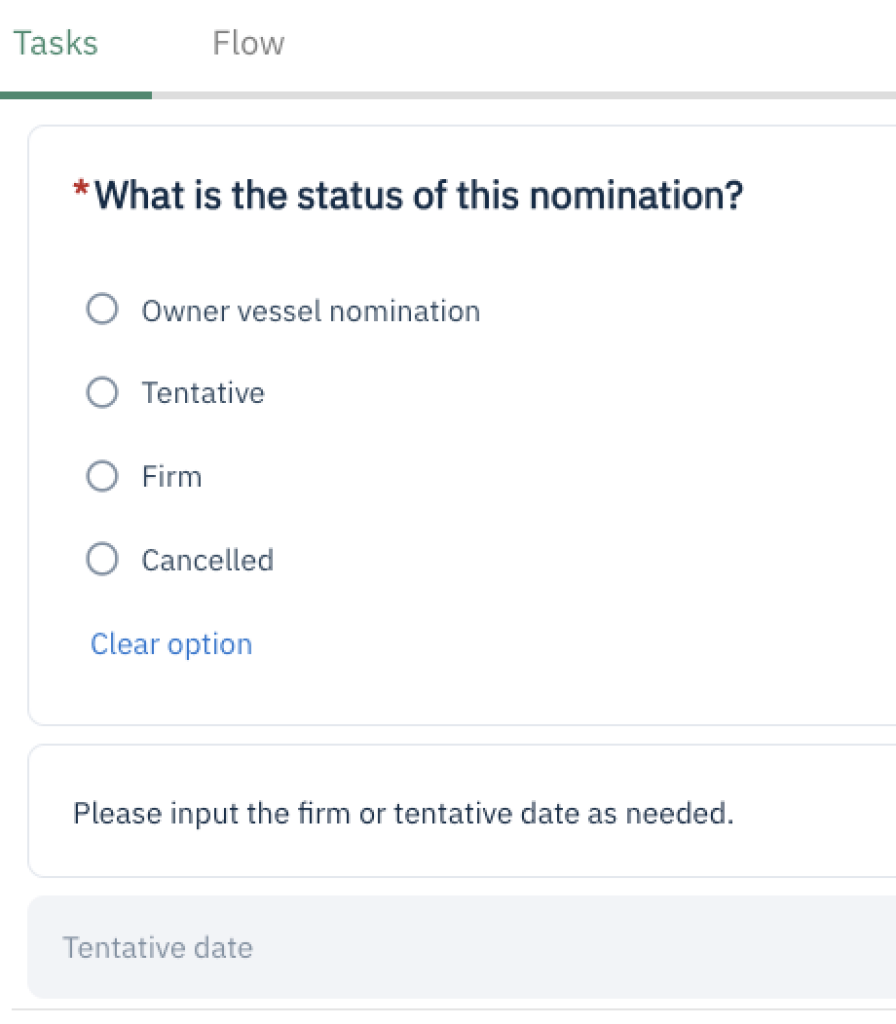Open the Flow tab
Viewport: 896px width, 1024px height.
[x=248, y=44]
